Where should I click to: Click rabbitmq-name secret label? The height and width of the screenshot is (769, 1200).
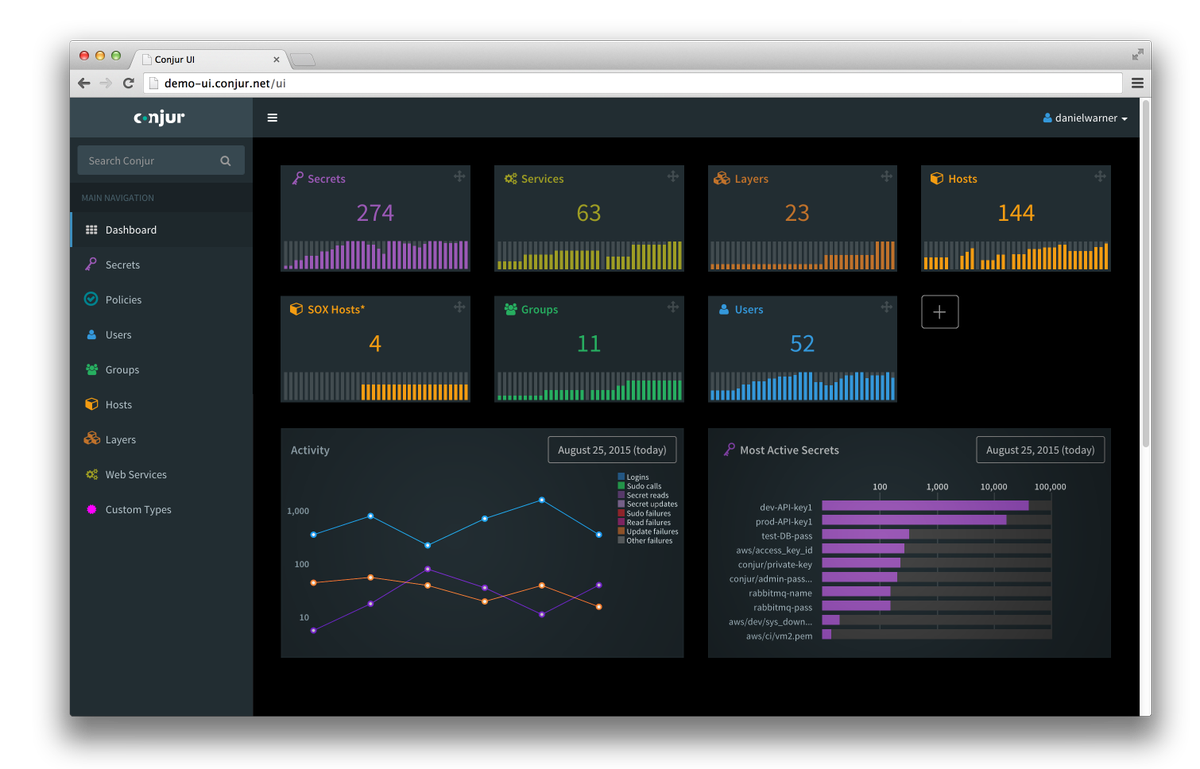779,593
